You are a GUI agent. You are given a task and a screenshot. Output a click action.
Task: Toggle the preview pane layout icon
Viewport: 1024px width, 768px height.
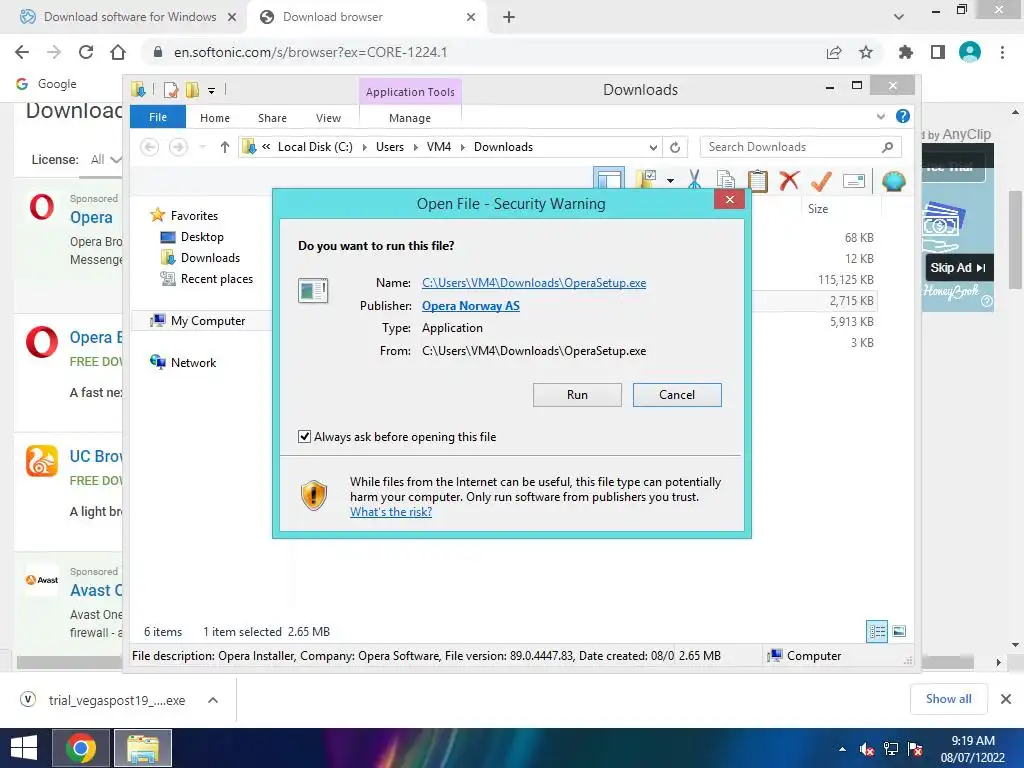[609, 179]
